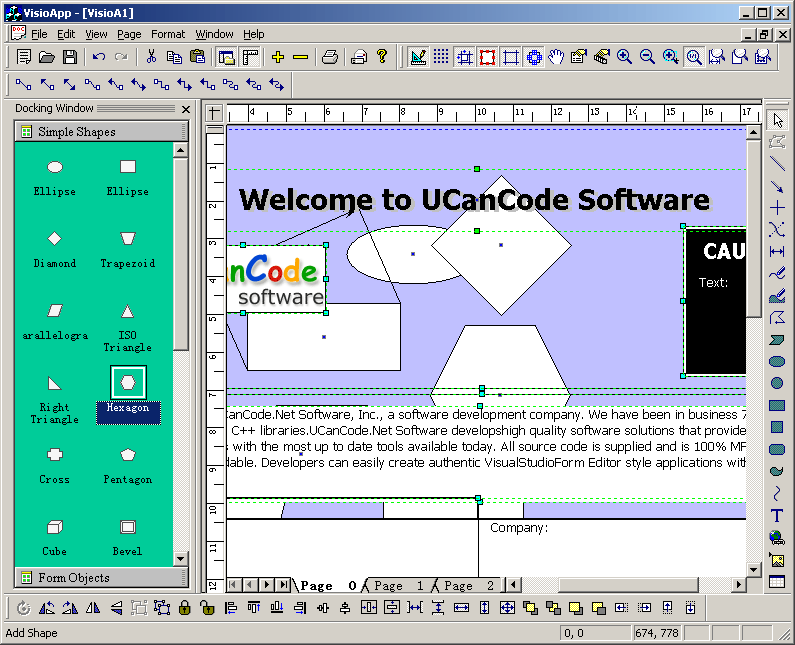Click the yellow minus remove icon
Screen dimensions: 795x645
[301, 57]
